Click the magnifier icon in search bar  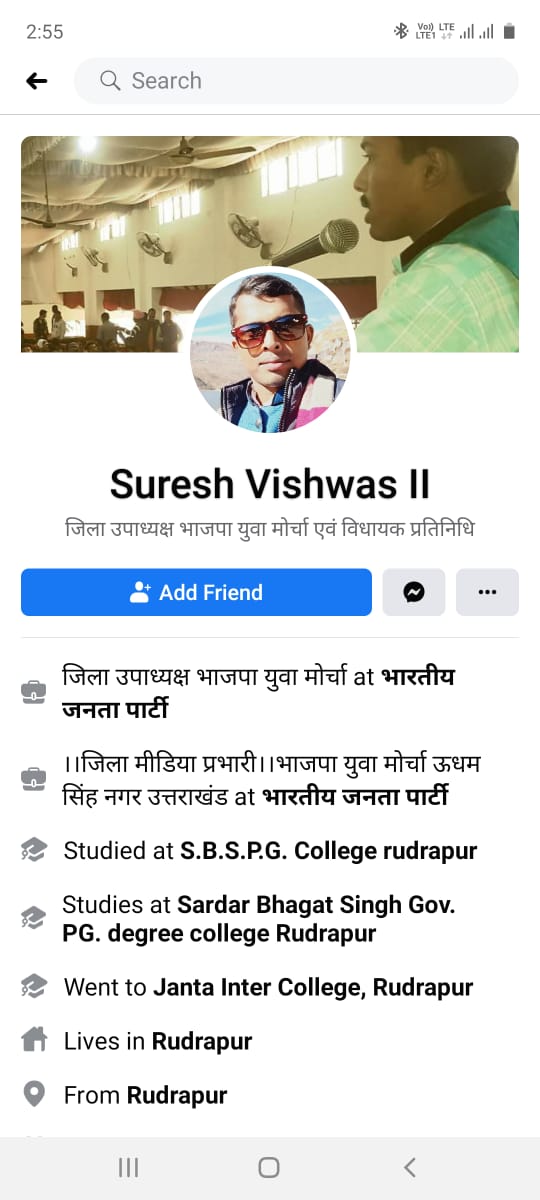(110, 81)
